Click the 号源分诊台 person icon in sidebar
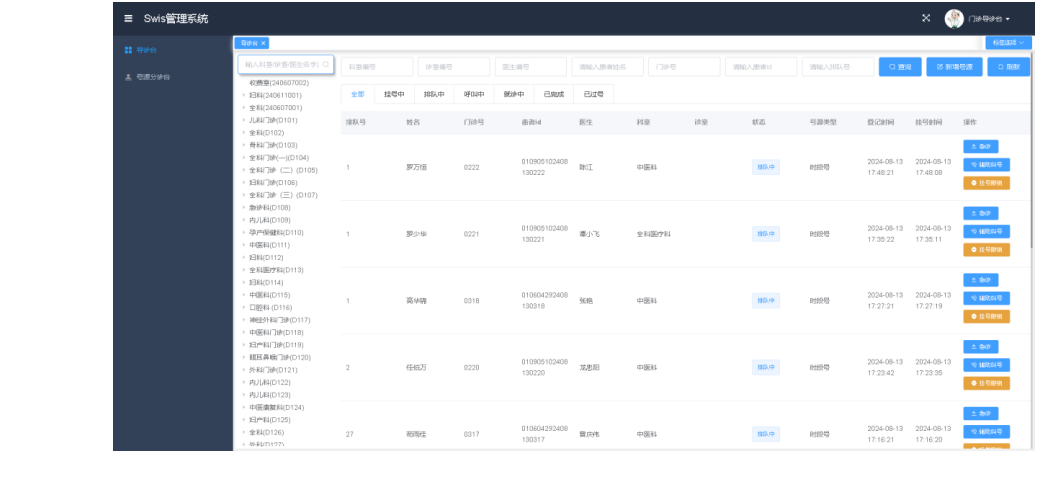 (x=128, y=77)
